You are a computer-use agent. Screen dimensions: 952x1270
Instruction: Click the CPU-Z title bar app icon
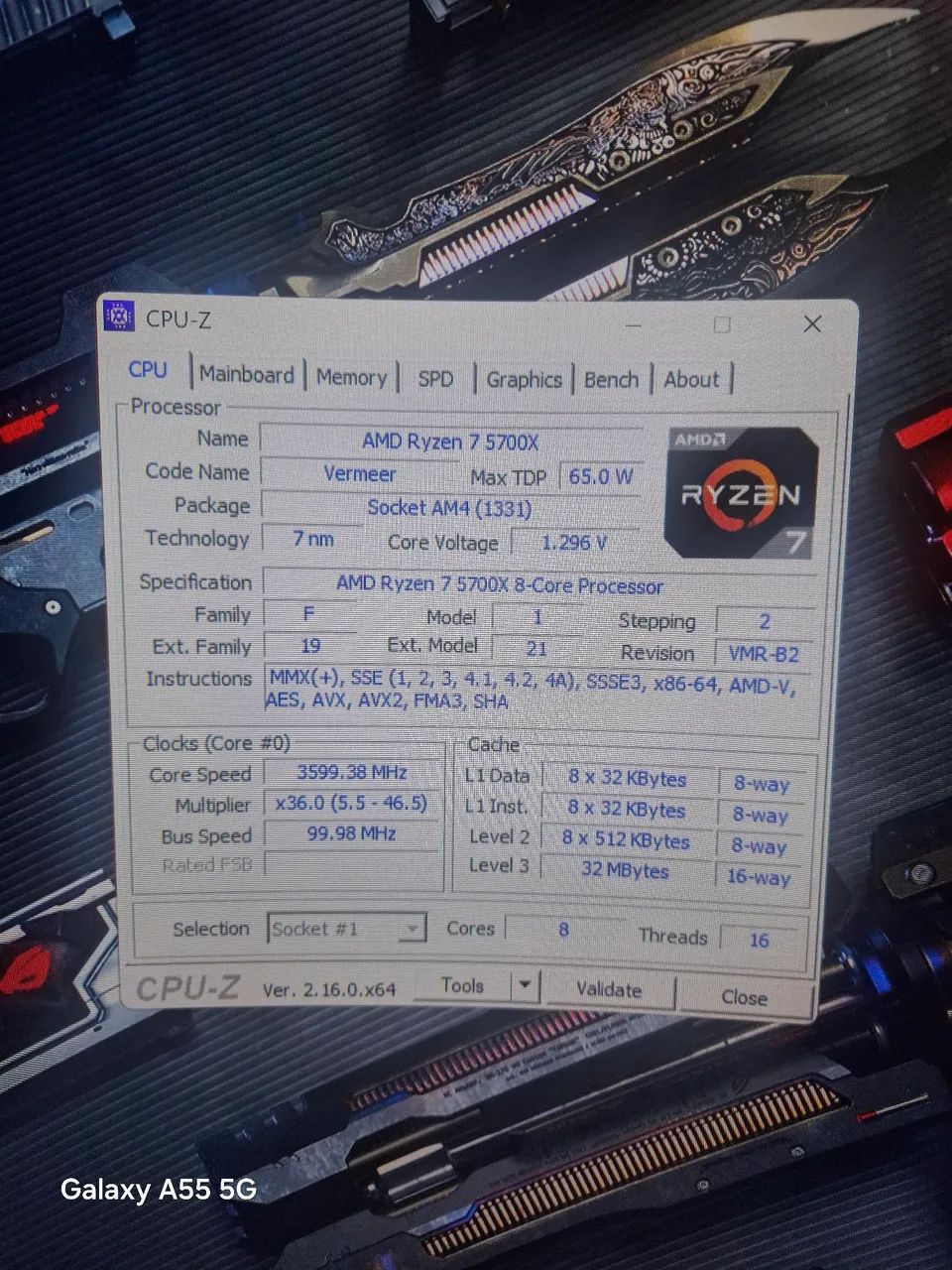click(119, 316)
